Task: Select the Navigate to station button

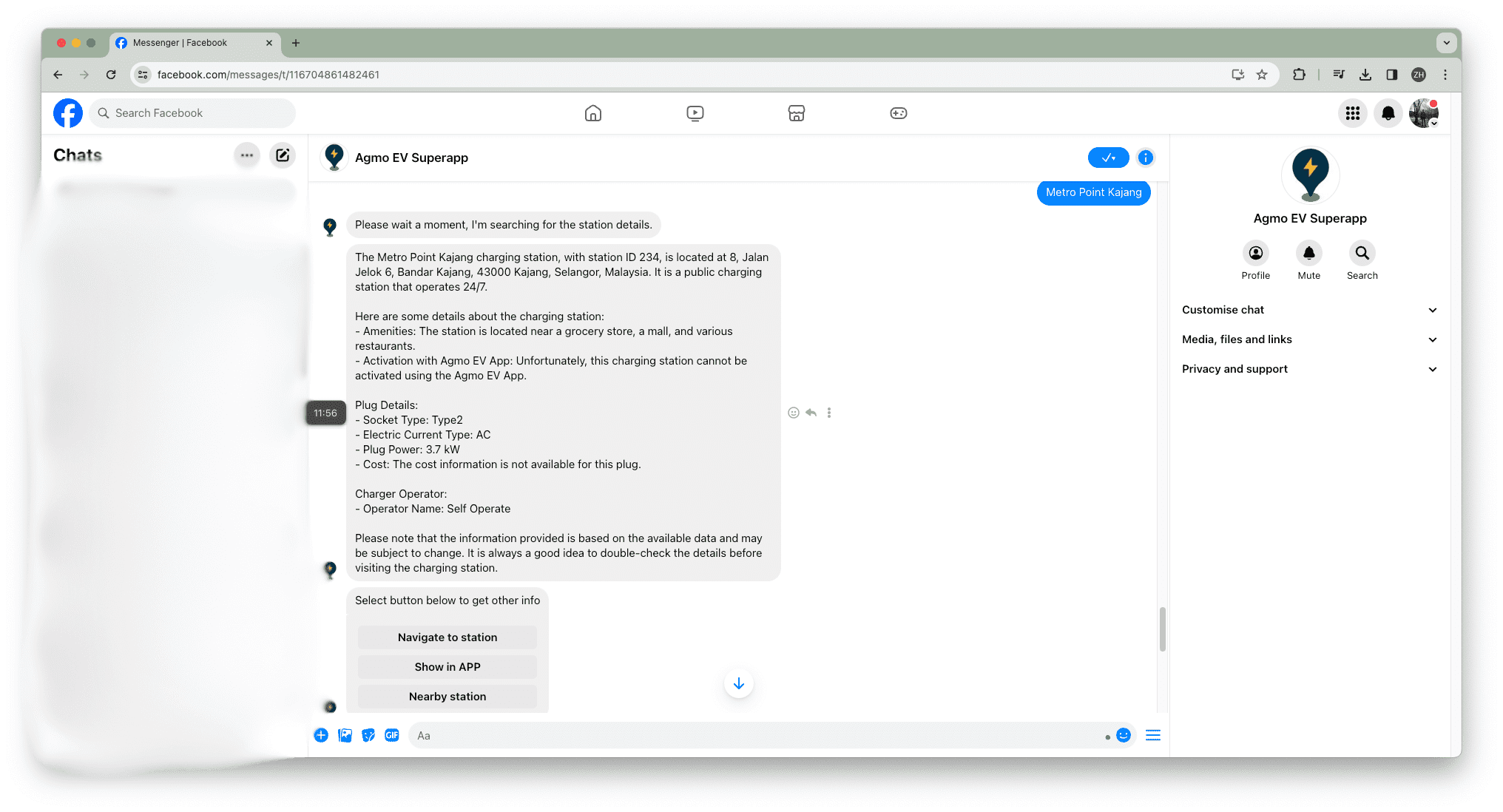Action: click(447, 637)
